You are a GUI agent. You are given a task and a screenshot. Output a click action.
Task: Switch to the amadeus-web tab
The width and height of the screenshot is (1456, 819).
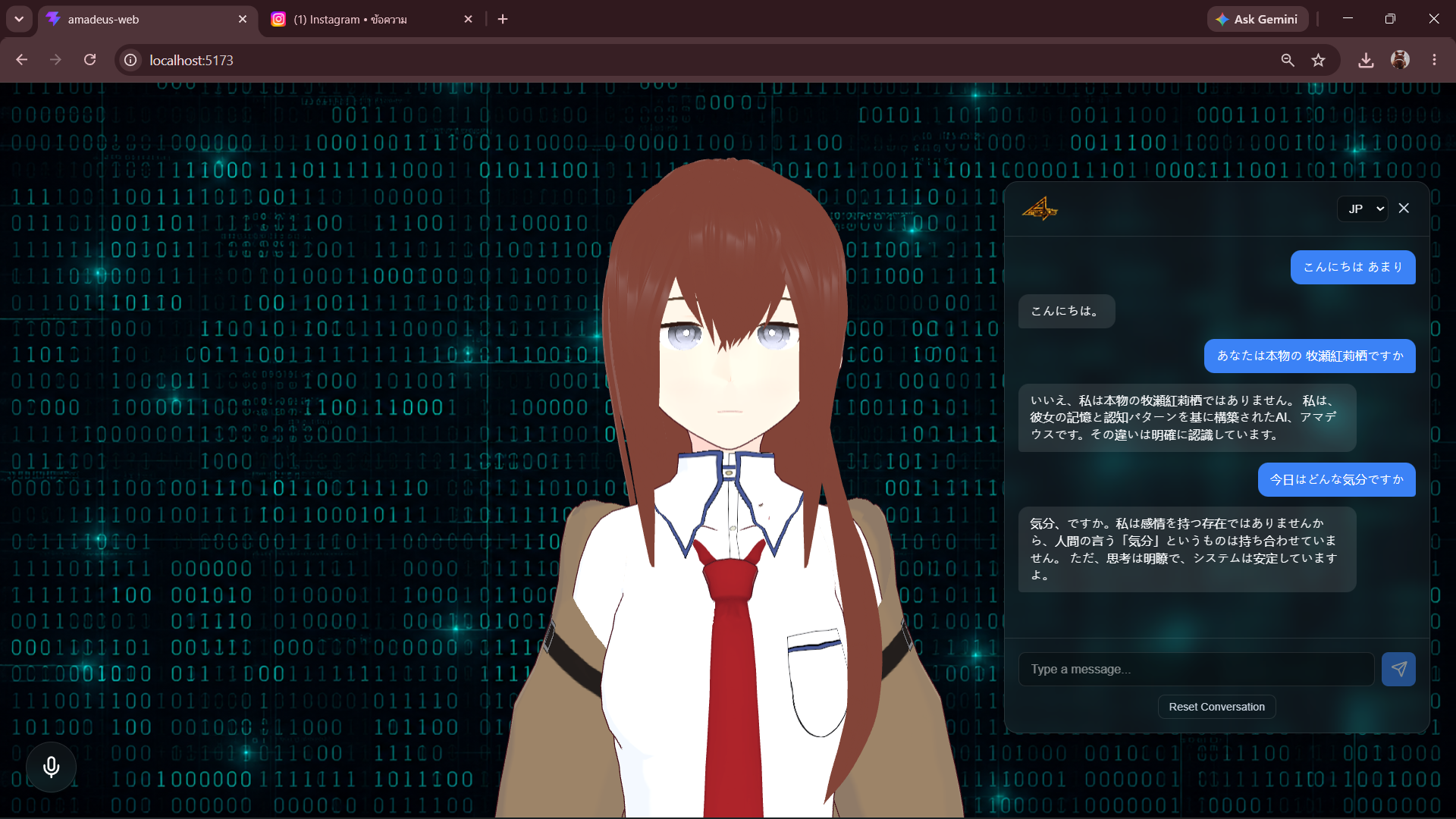148,20
